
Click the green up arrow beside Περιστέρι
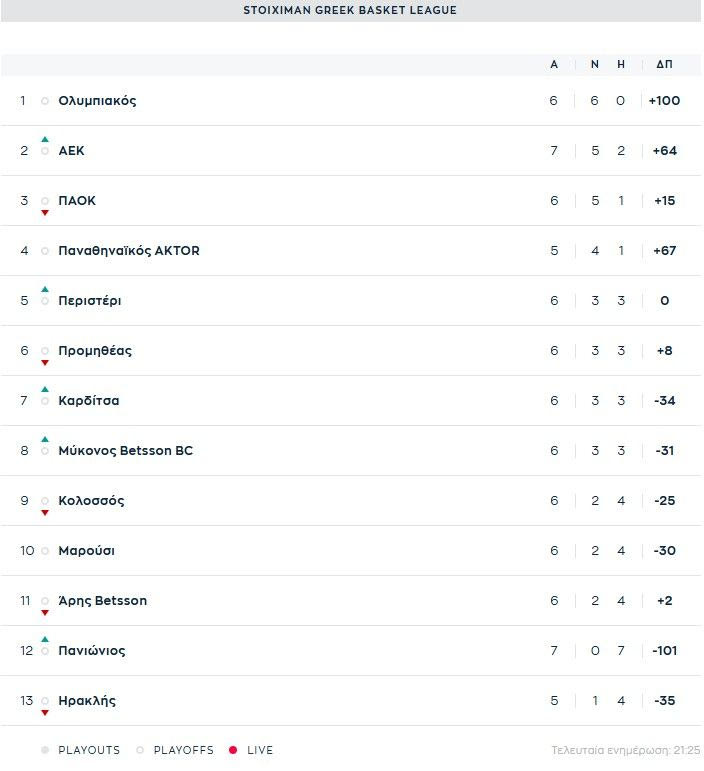click(45, 289)
